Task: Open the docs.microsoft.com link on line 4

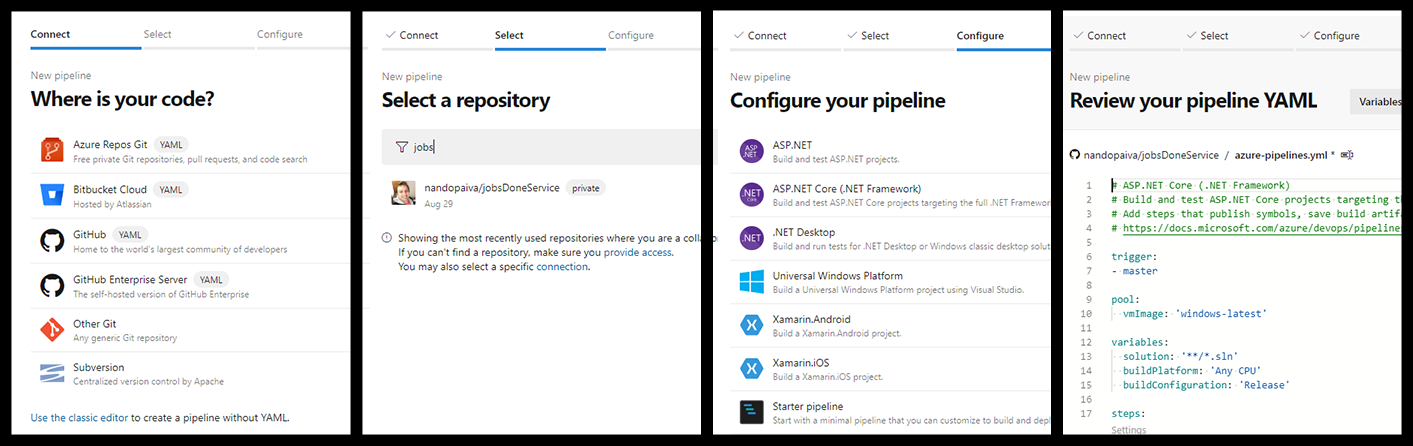Action: [x=1261, y=228]
